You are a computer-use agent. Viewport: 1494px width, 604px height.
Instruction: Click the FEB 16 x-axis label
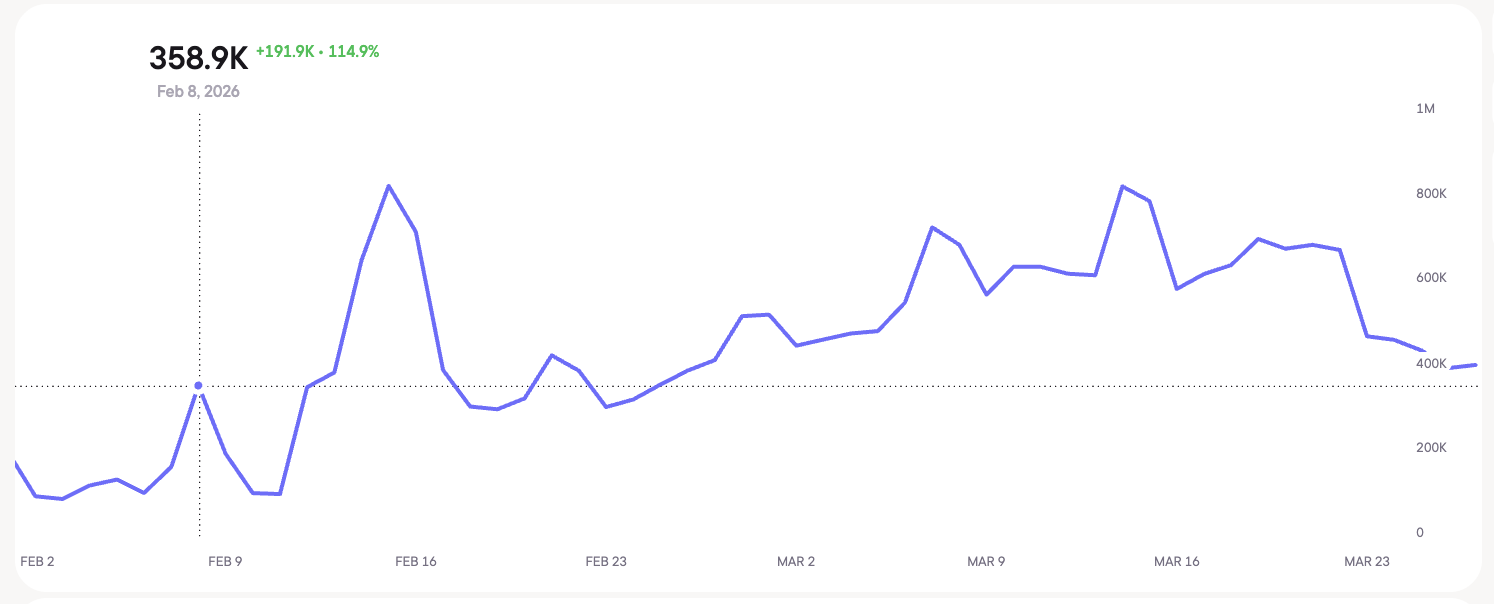click(416, 562)
